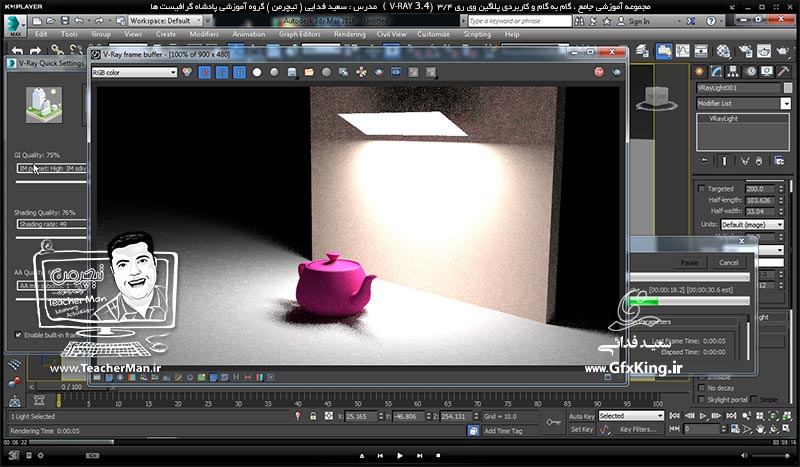Open the Motion tab in command panel
Viewport: 800px width, 467px height.
click(751, 71)
